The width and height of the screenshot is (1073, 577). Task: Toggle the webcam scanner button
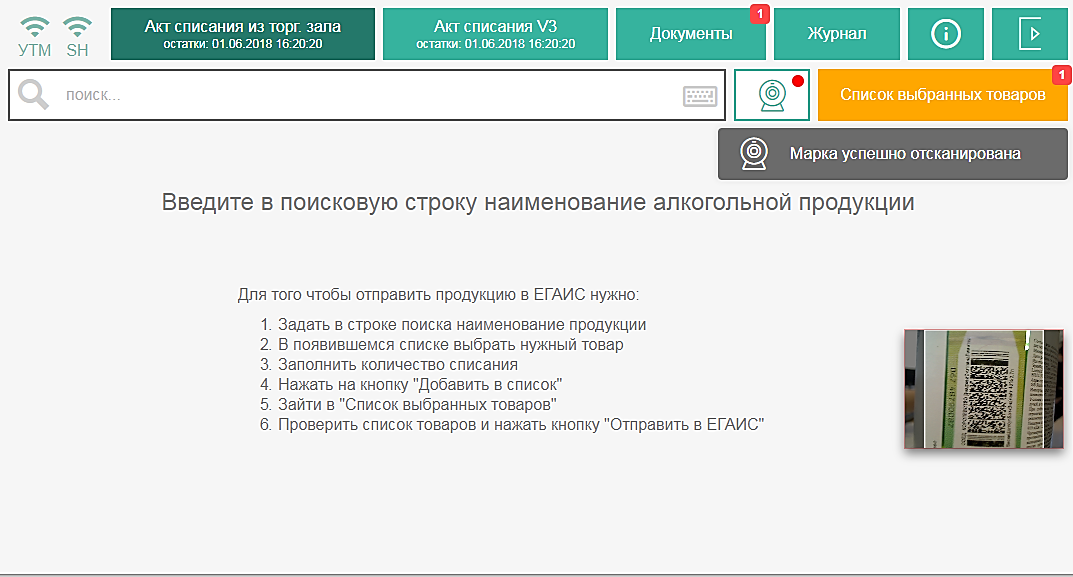(x=771, y=95)
